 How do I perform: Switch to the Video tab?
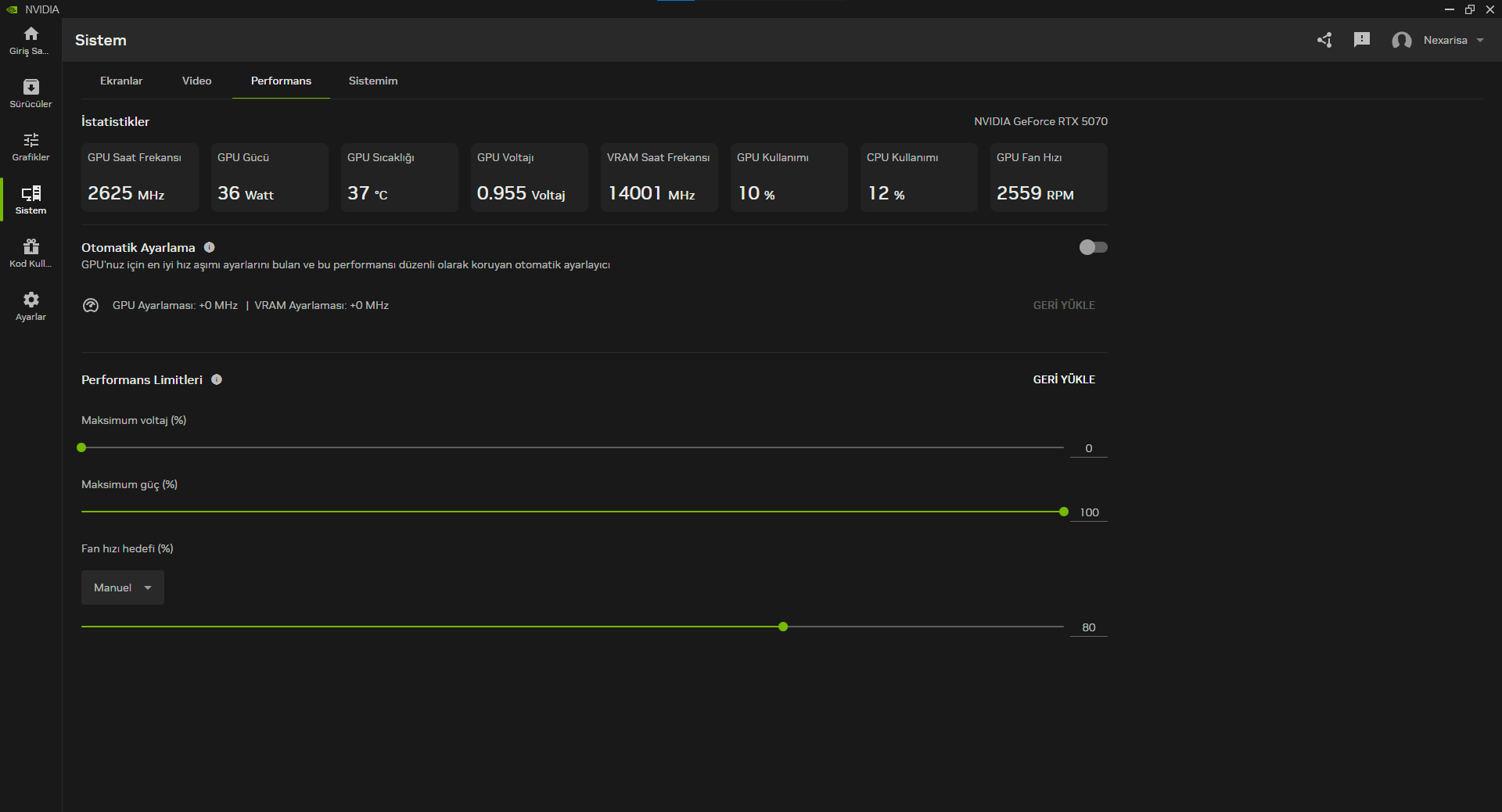pos(197,81)
